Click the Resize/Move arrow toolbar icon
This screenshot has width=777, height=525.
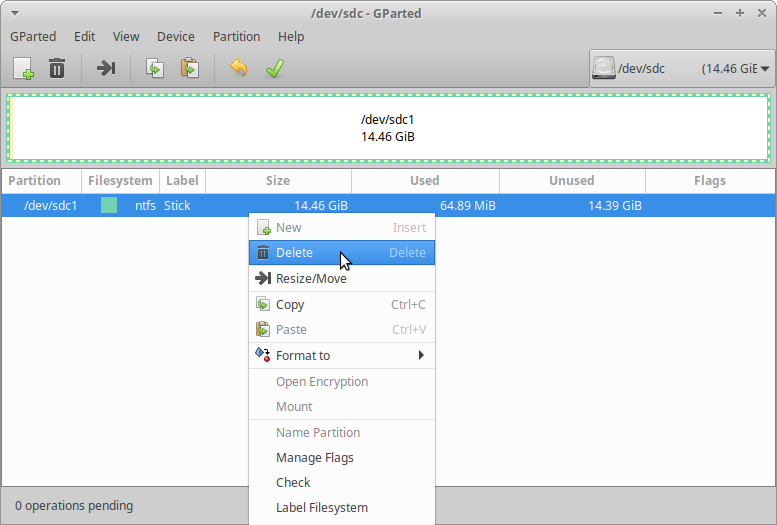pos(106,68)
